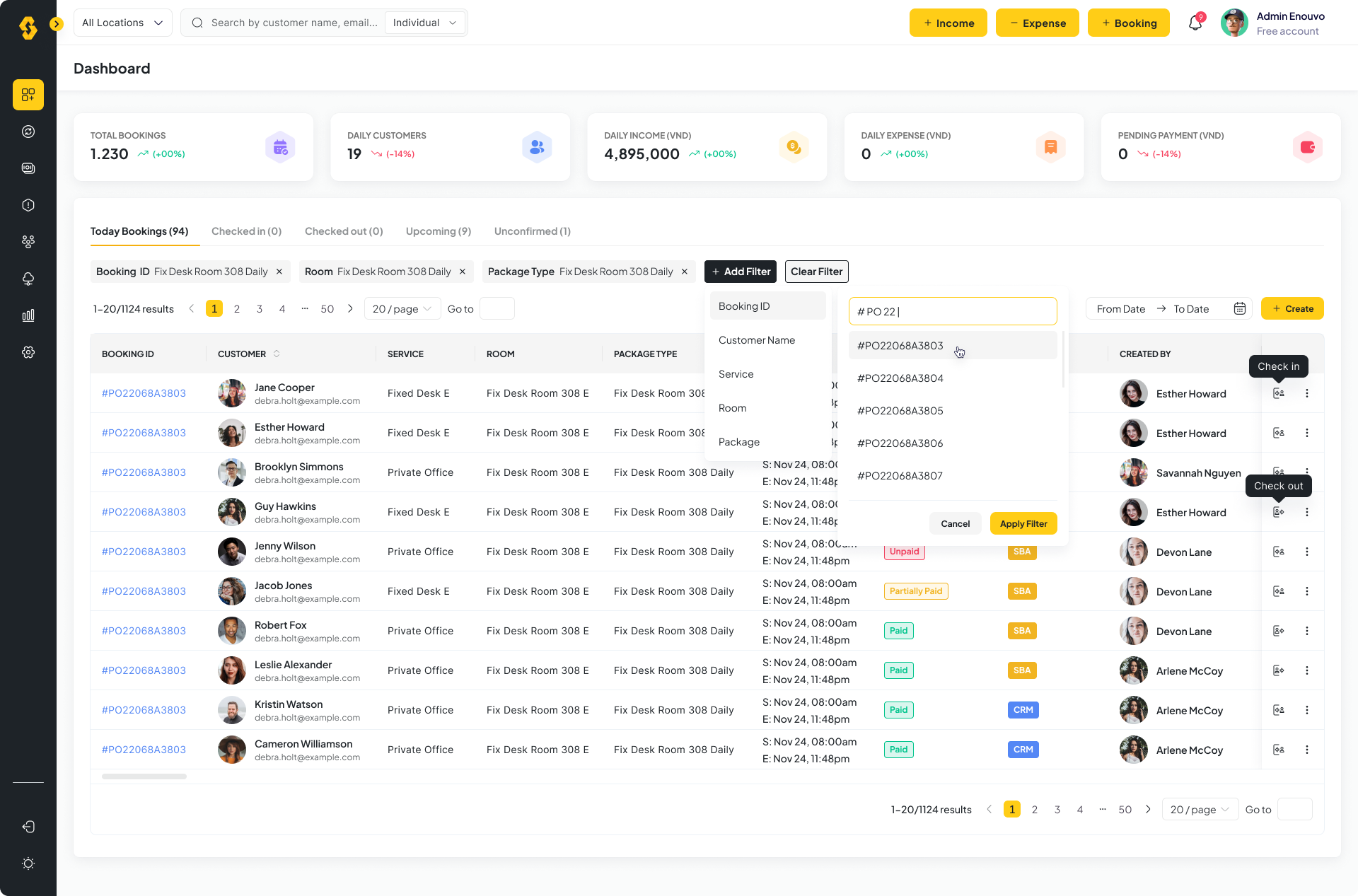The image size is (1358, 896).
Task: Switch to the Unconfirmed (1) tab
Action: click(x=532, y=231)
